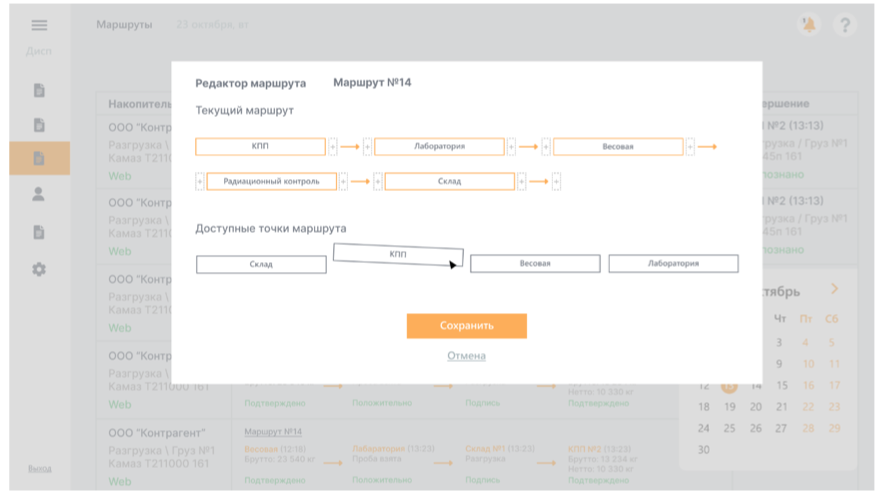
Task: Save the route with Сохранить button
Action: click(467, 326)
